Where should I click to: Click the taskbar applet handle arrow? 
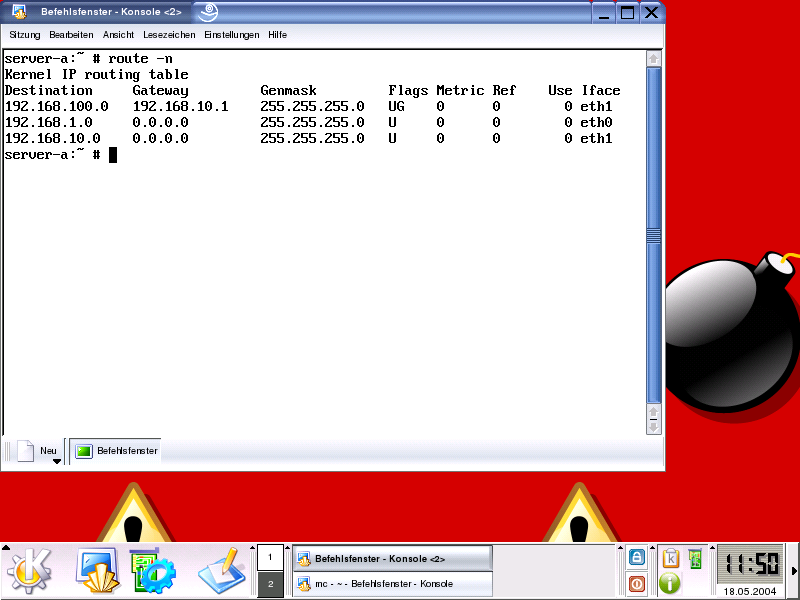coord(288,548)
